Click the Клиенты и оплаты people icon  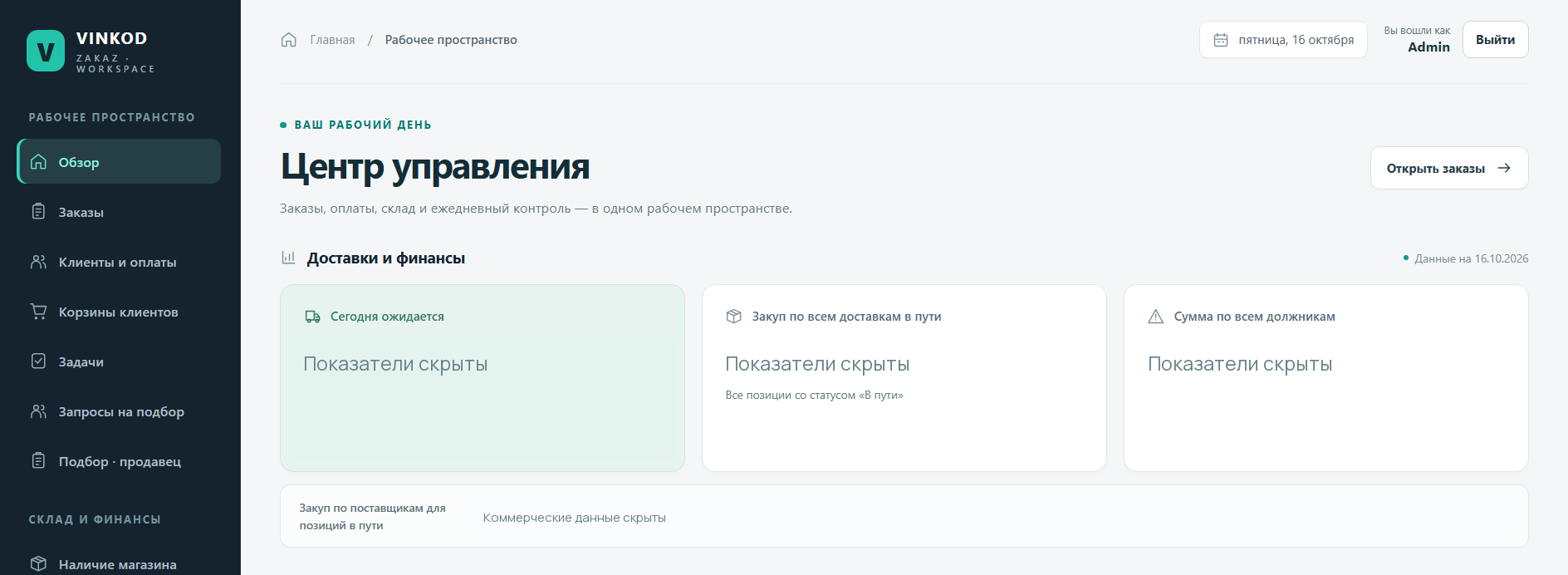pos(38,261)
